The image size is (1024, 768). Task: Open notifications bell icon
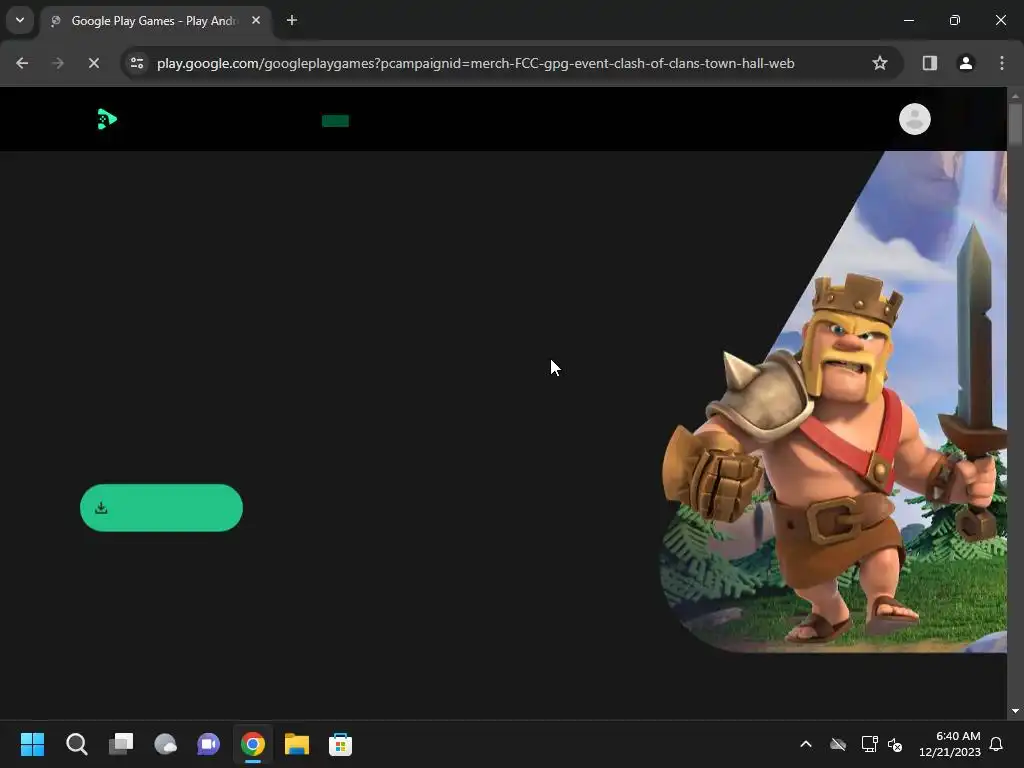pos(996,744)
